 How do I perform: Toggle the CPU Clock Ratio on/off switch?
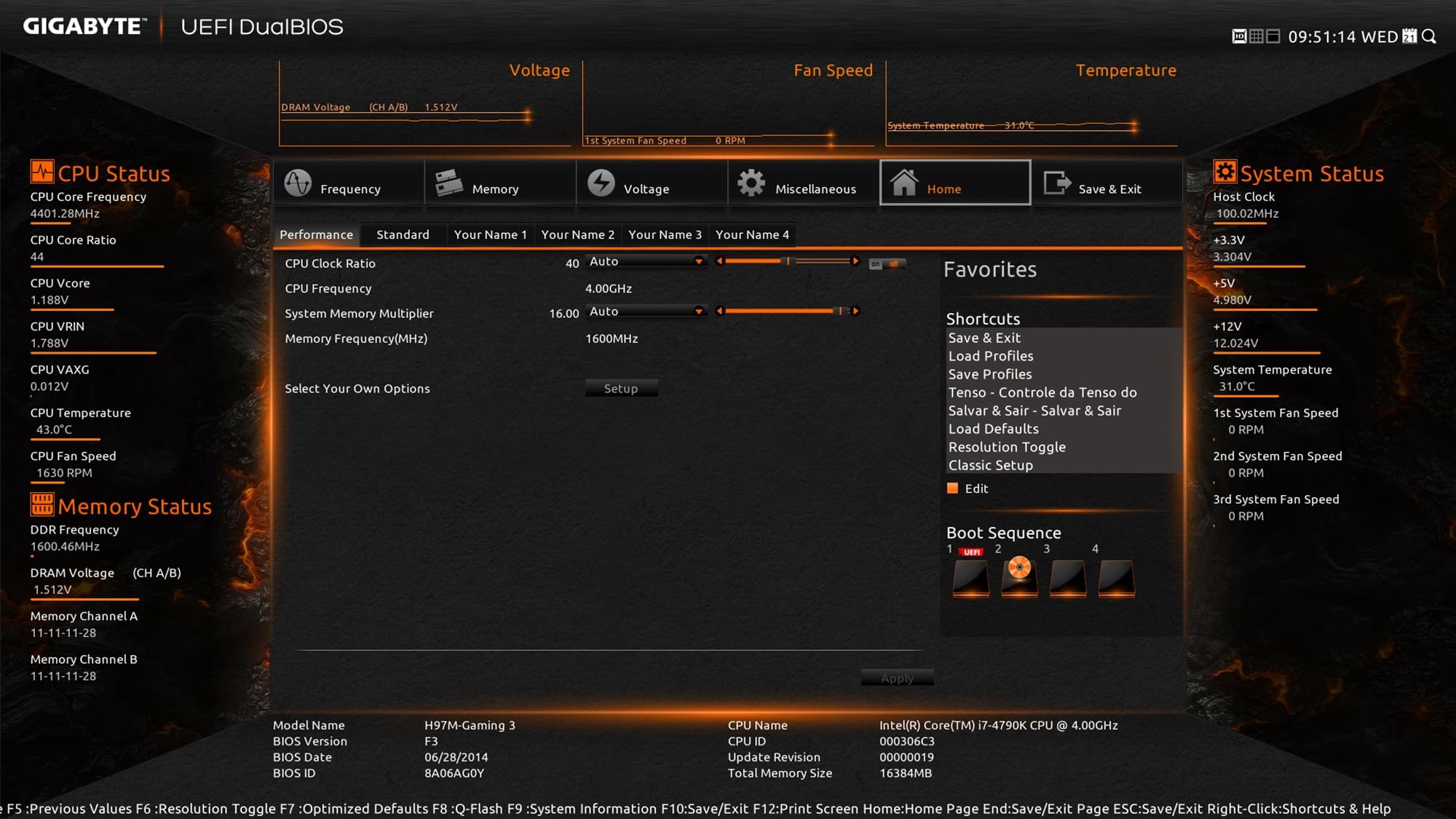[x=887, y=264]
